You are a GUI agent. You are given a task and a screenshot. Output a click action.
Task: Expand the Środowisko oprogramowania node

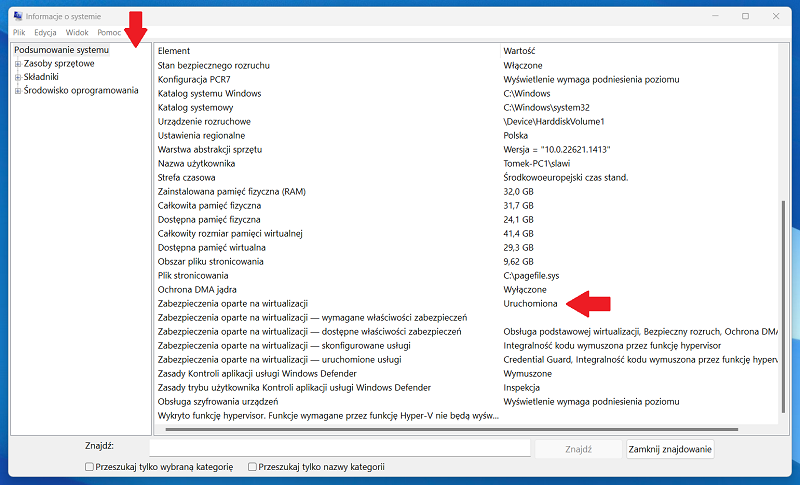click(x=18, y=91)
